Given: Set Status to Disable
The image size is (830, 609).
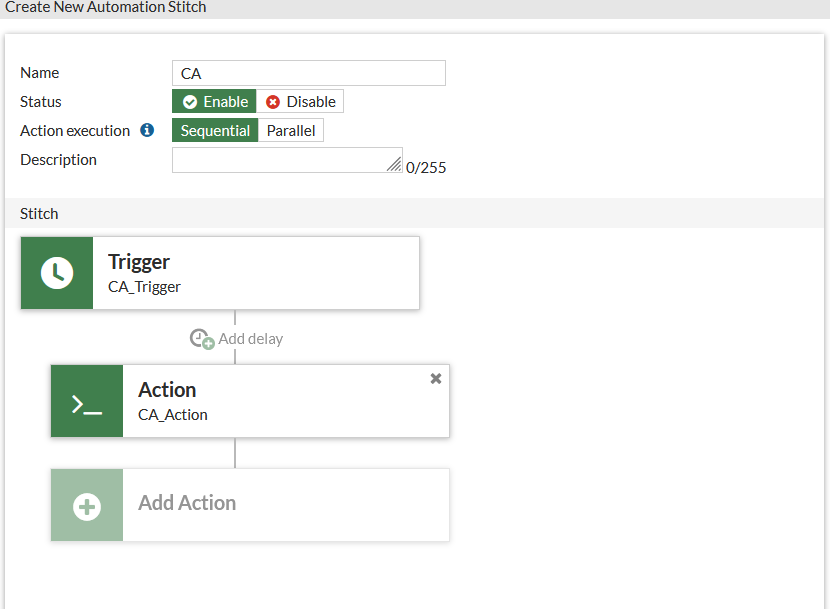Looking at the screenshot, I should click(300, 102).
